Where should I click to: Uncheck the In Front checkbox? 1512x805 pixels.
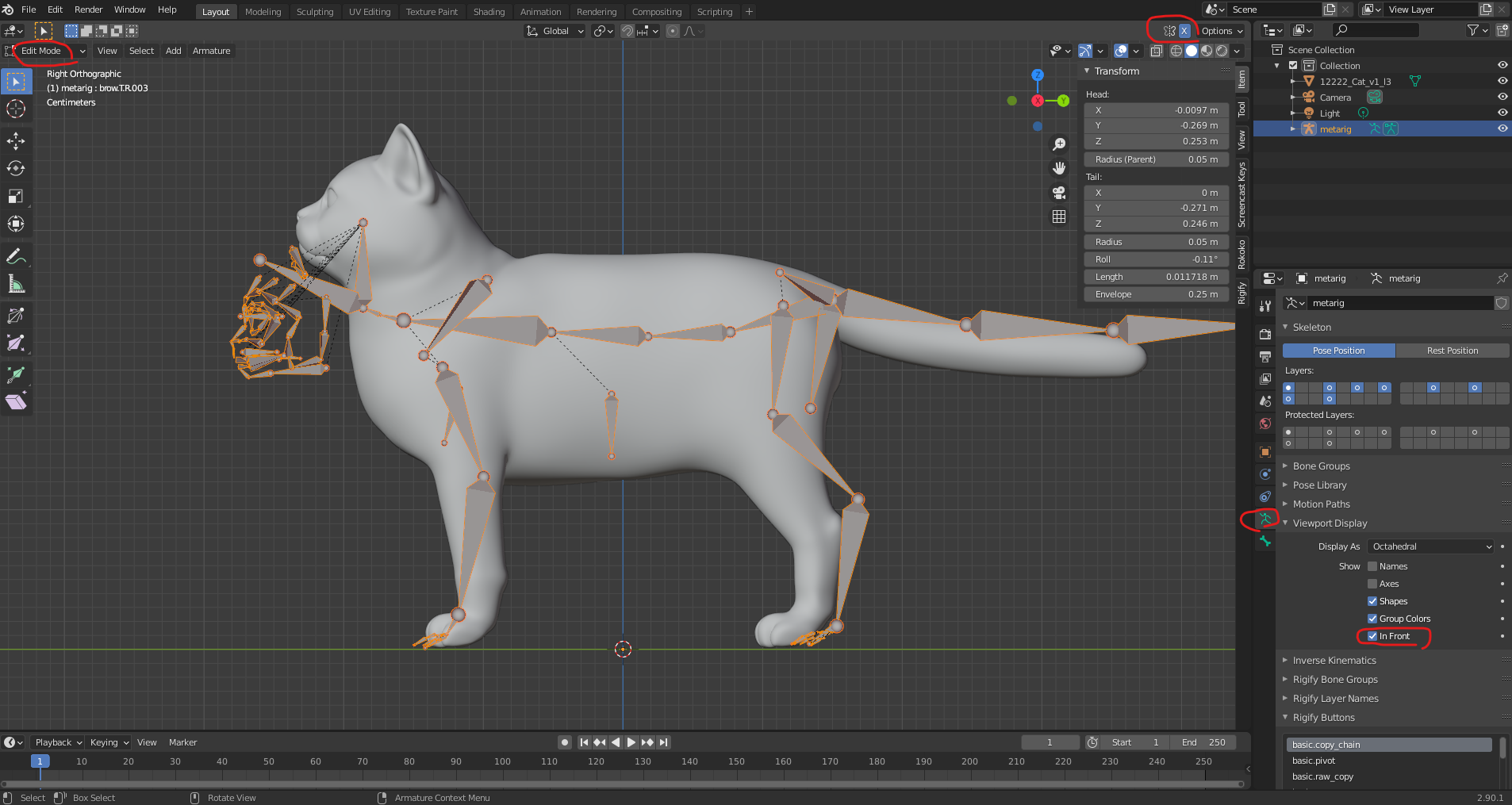(x=1372, y=636)
